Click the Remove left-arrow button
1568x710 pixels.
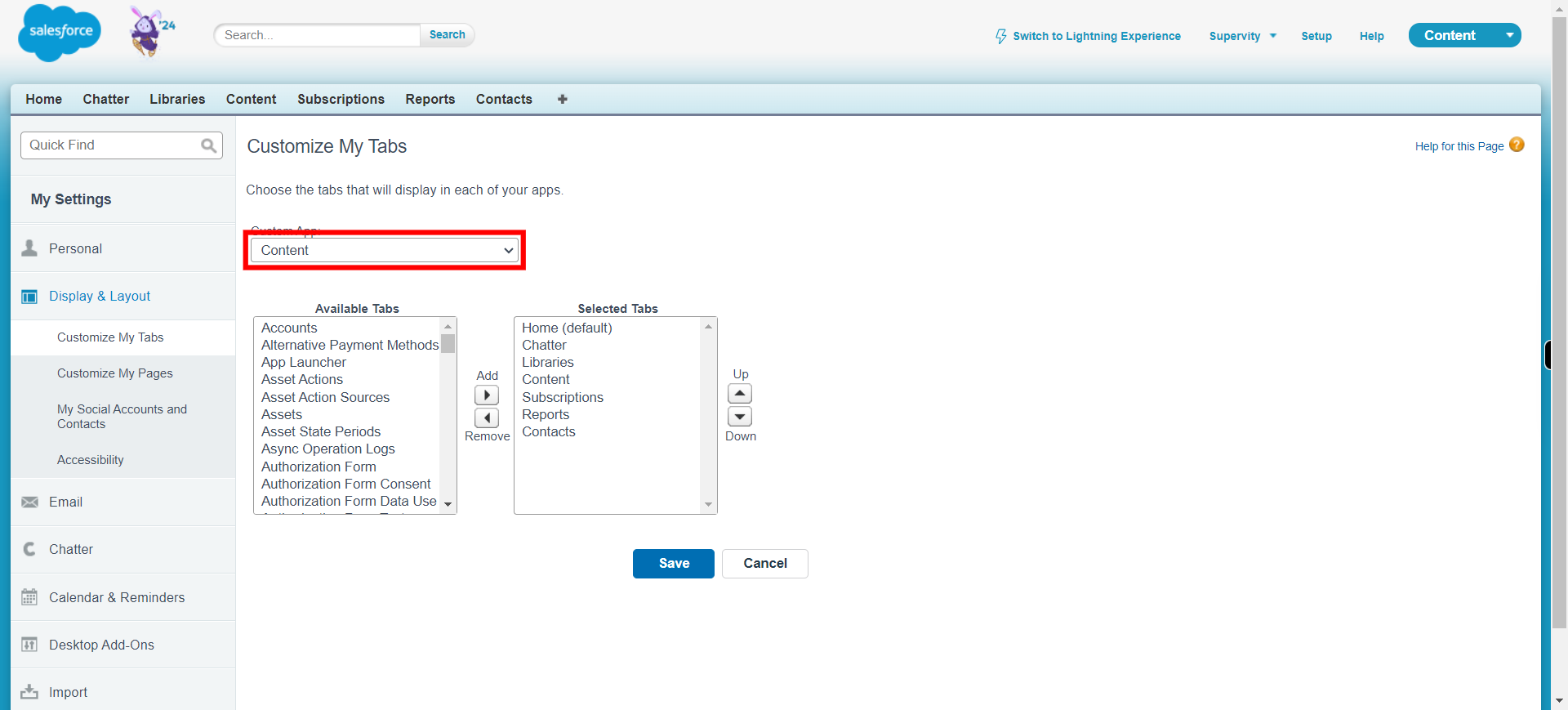pos(487,418)
